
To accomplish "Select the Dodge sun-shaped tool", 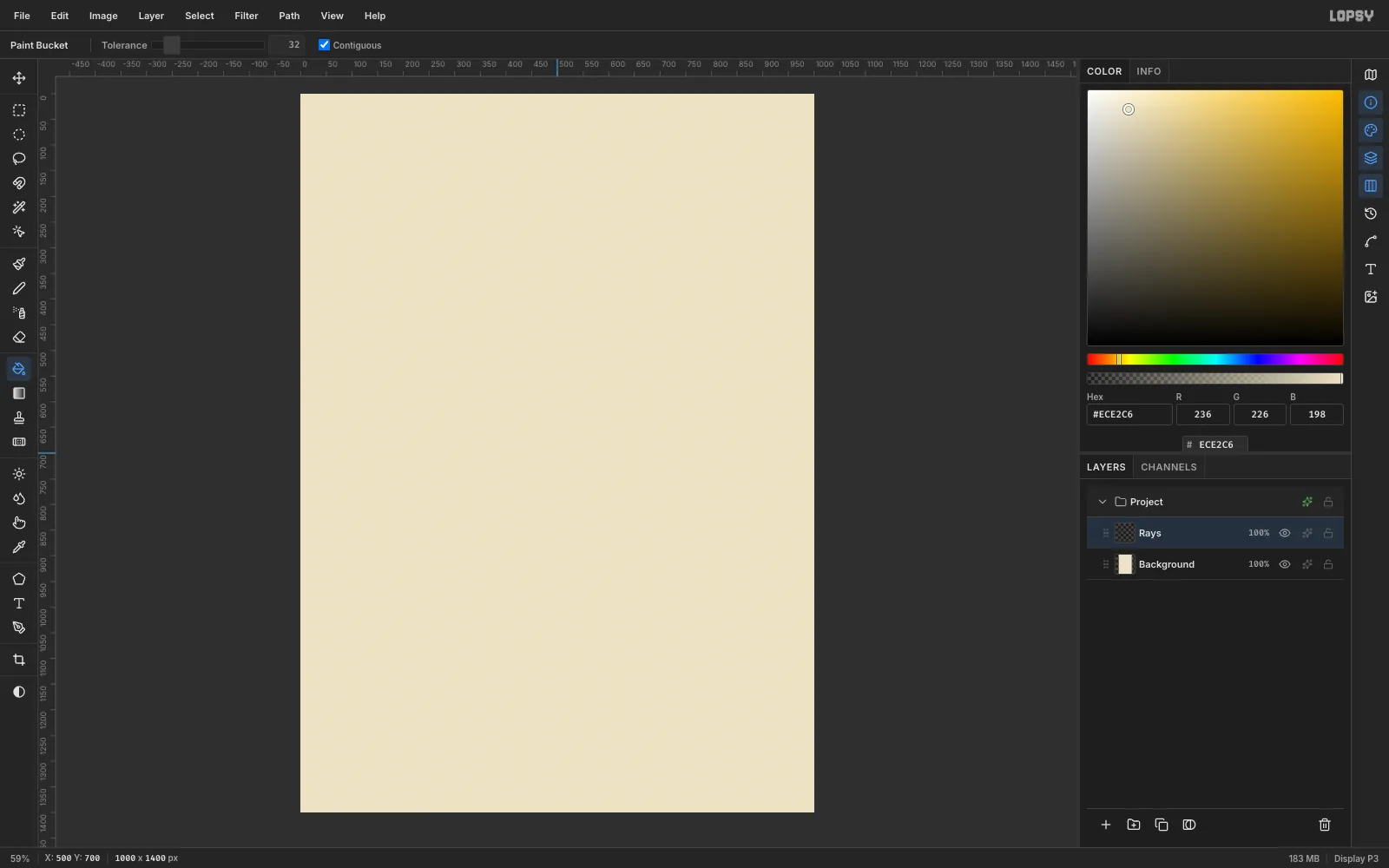I will pyautogui.click(x=19, y=474).
